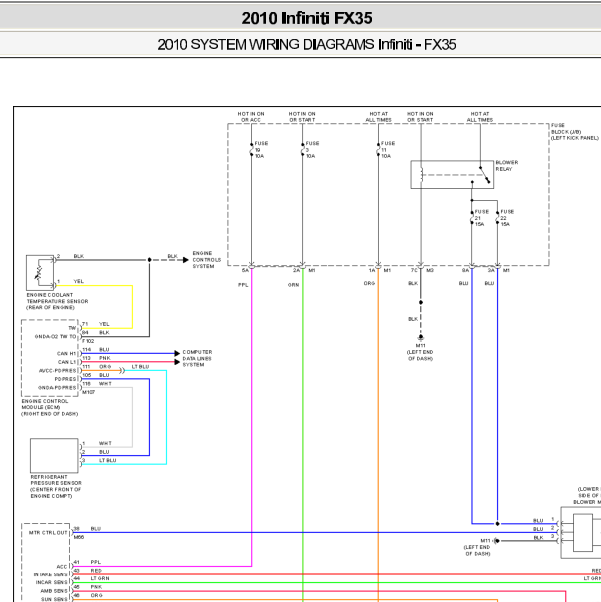Select pin "43 RED" wire label
This screenshot has width=601, height=602.
click(88, 571)
